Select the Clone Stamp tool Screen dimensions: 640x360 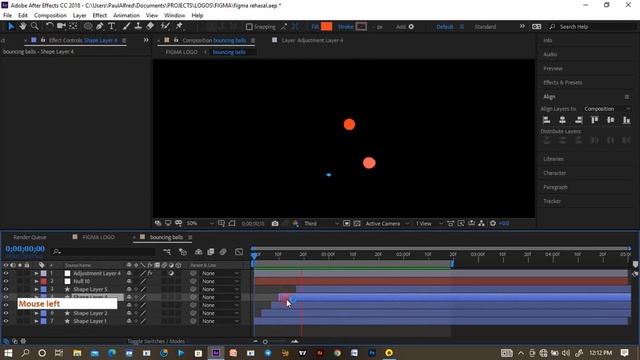tap(138, 27)
